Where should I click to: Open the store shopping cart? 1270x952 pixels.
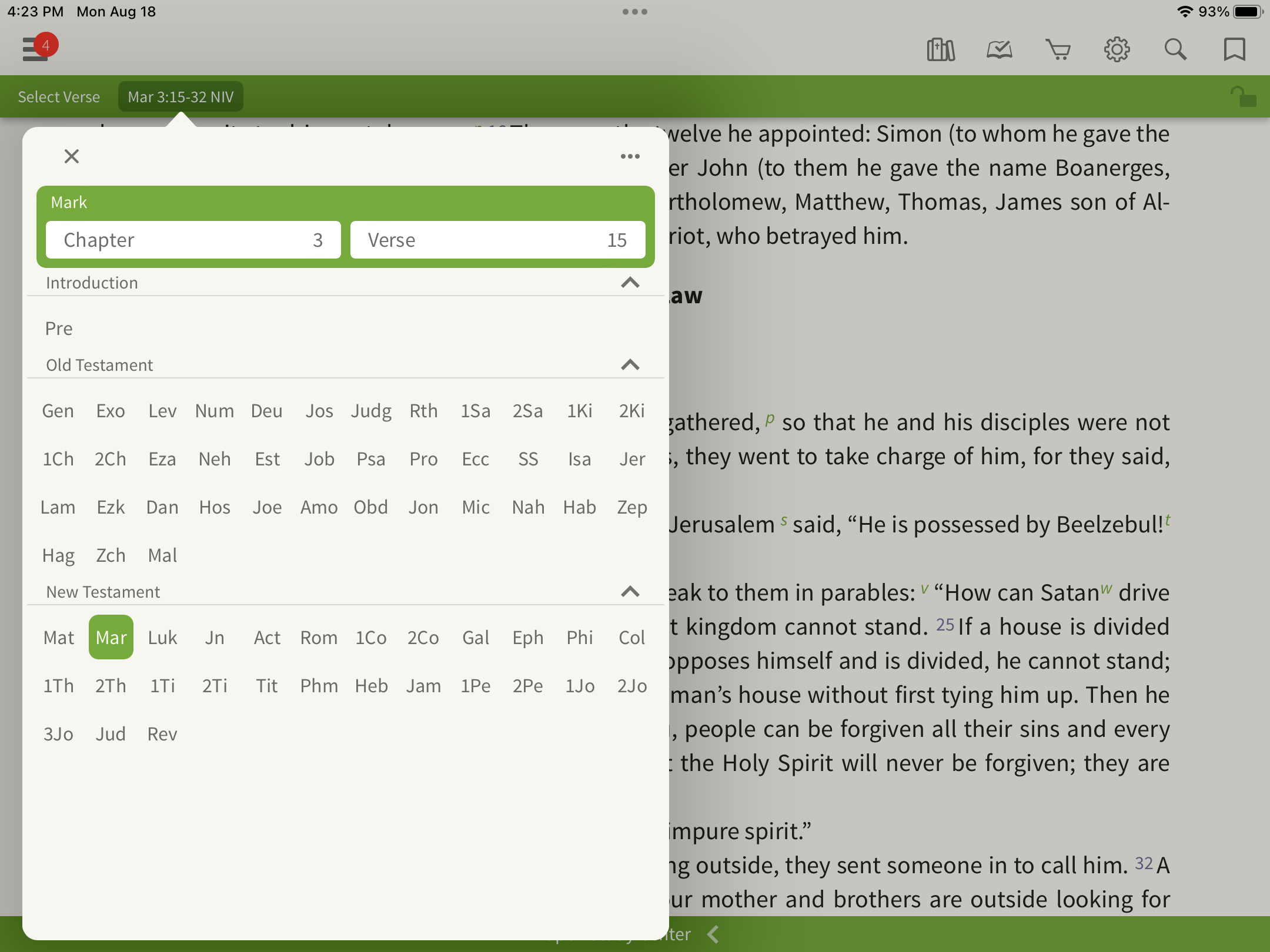(x=1058, y=49)
